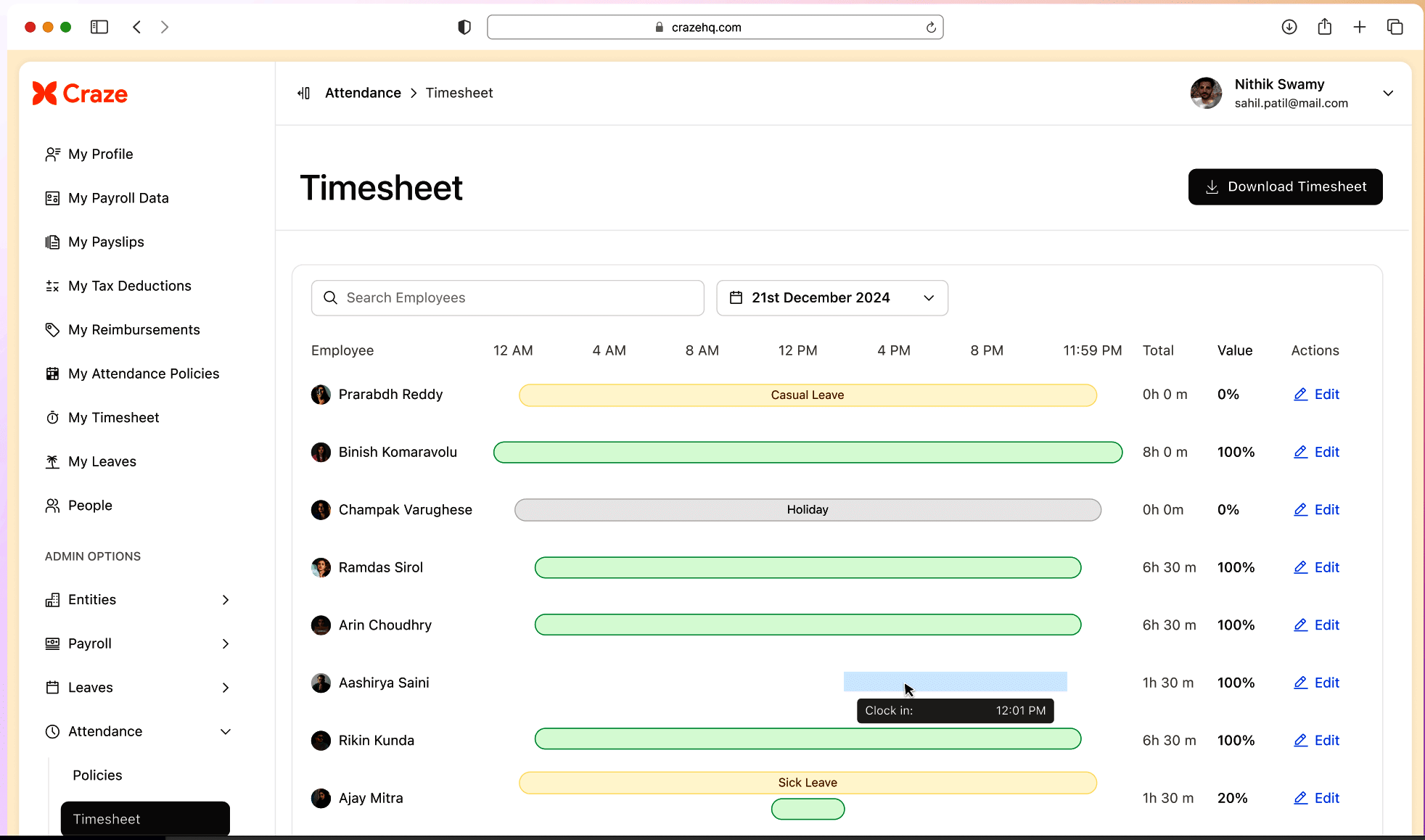Open the 21st December 2024 date dropdown
Image resolution: width=1425 pixels, height=840 pixels.
(831, 298)
